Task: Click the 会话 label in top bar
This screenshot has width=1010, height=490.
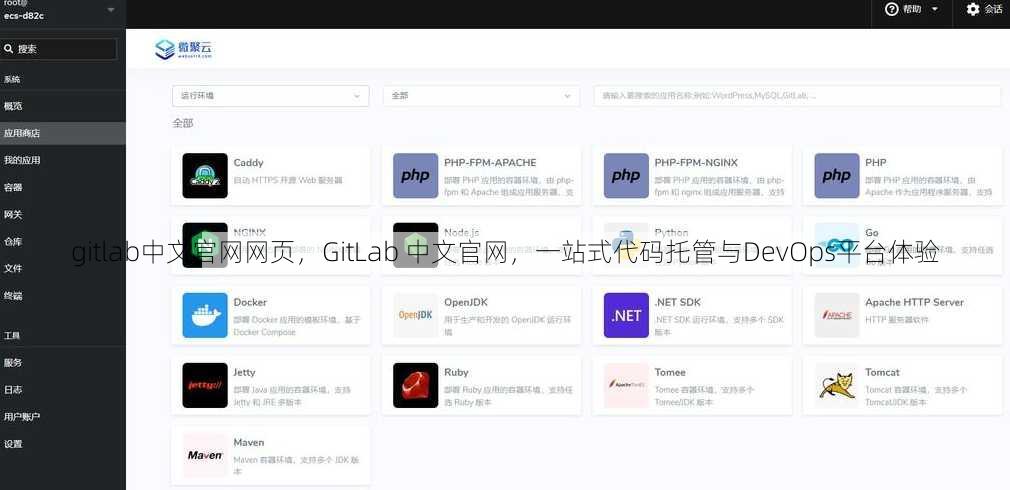Action: (x=993, y=9)
